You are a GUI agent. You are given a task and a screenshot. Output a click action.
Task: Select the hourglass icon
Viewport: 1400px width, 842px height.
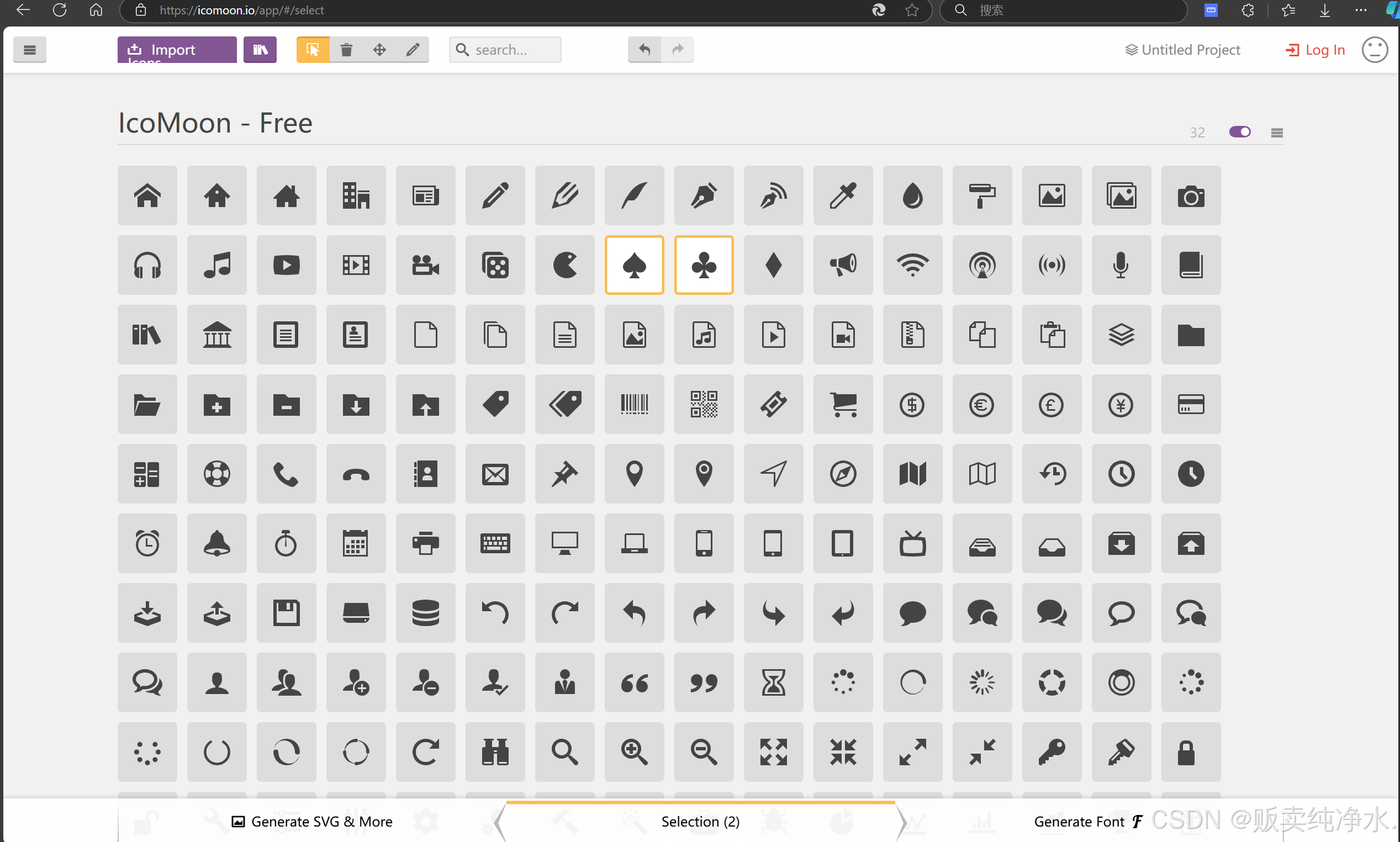pyautogui.click(x=774, y=682)
